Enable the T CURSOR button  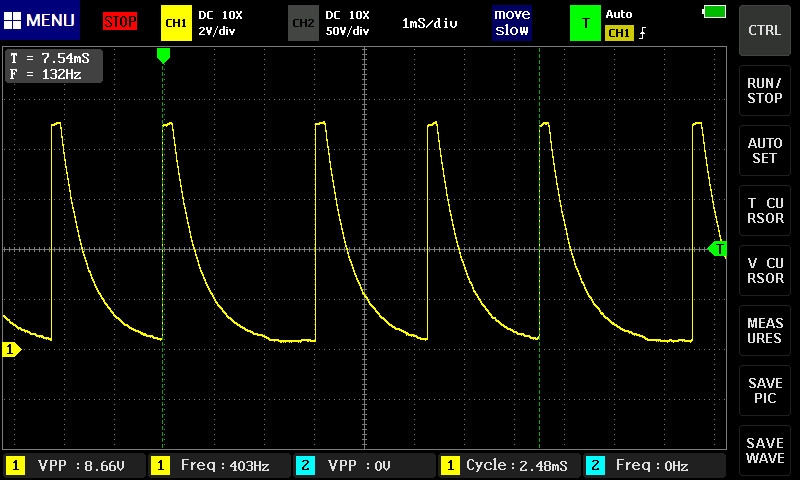764,210
